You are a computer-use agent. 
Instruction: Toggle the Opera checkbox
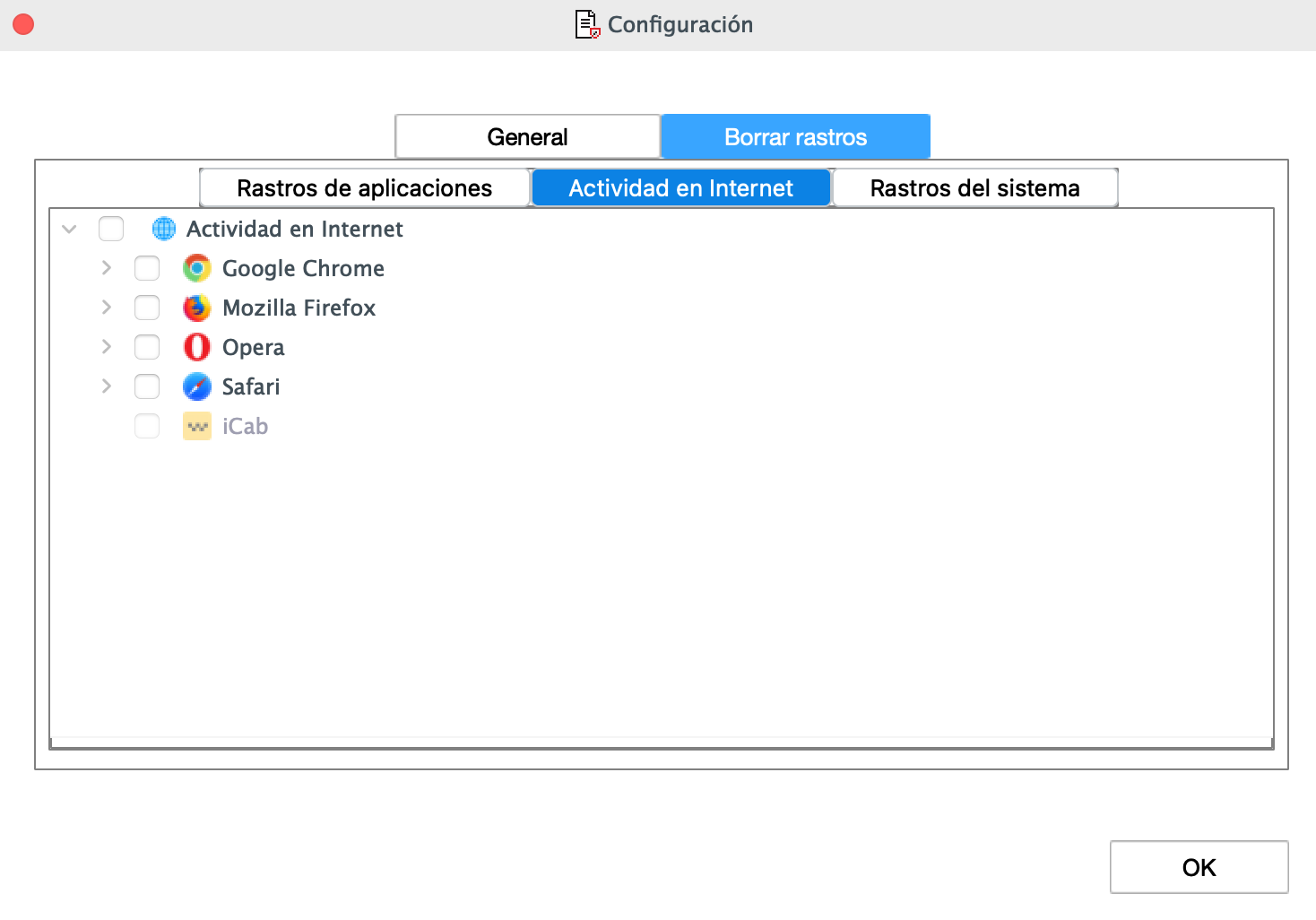(x=147, y=347)
